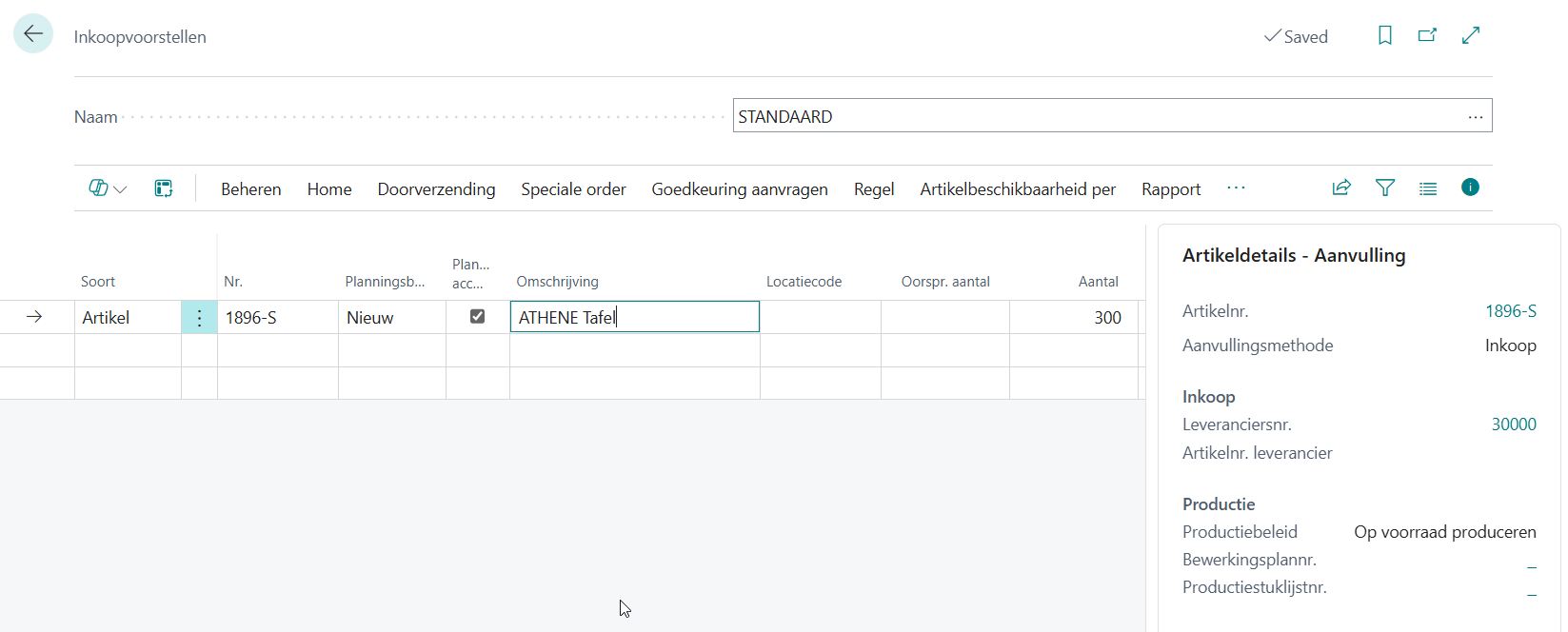Click the Saved status indicator
1568x632 pixels.
coord(1296,36)
